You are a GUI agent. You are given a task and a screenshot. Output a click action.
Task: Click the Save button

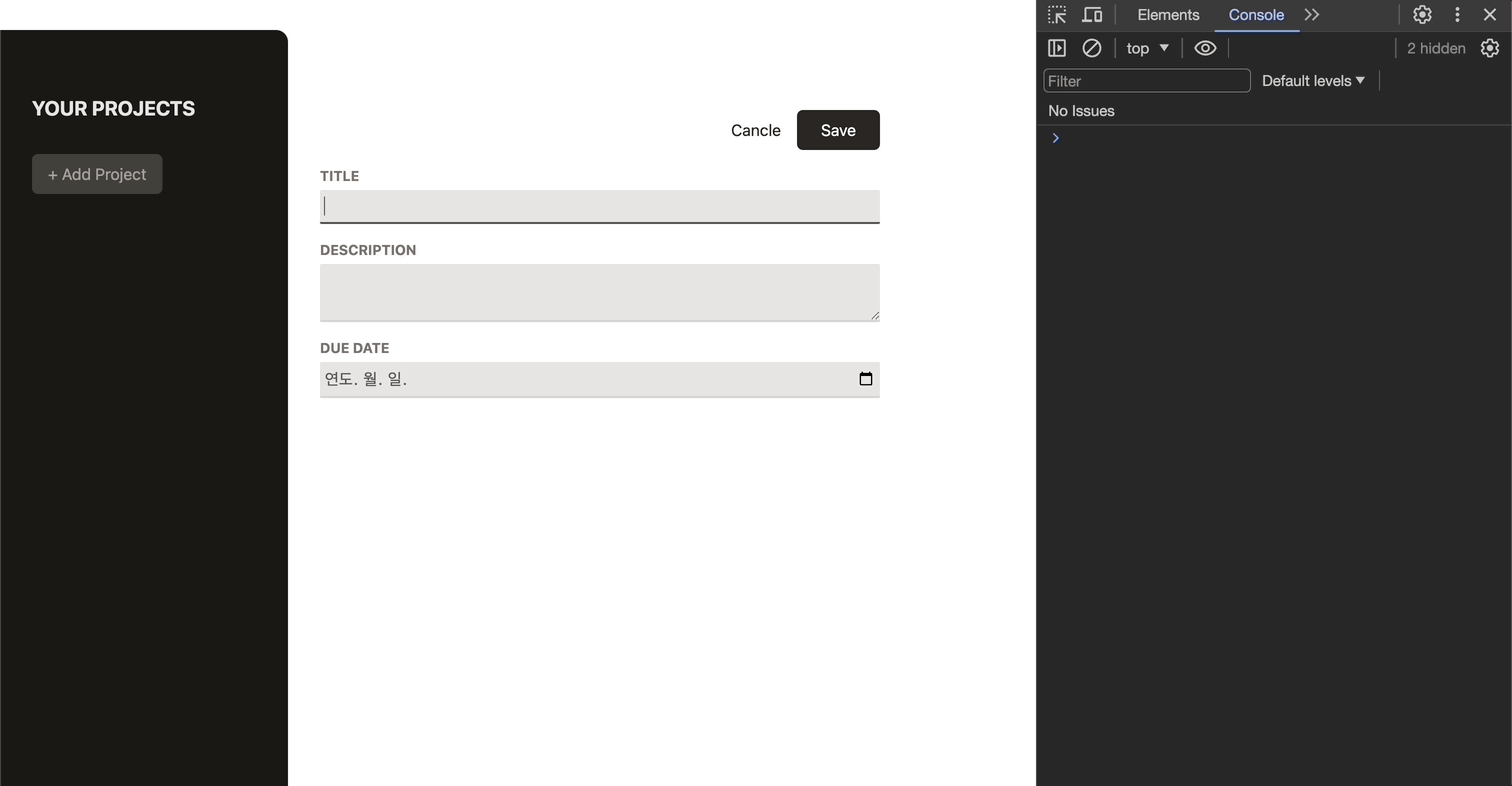click(x=838, y=130)
